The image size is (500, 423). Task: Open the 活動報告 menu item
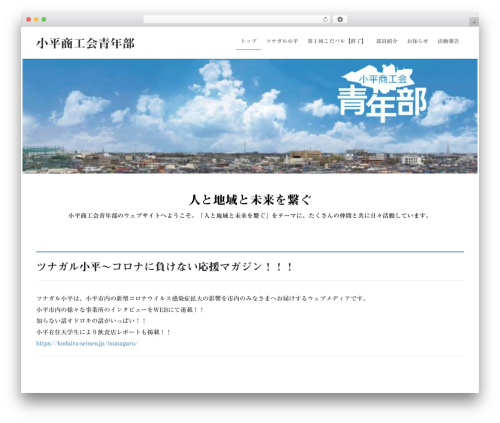point(448,41)
